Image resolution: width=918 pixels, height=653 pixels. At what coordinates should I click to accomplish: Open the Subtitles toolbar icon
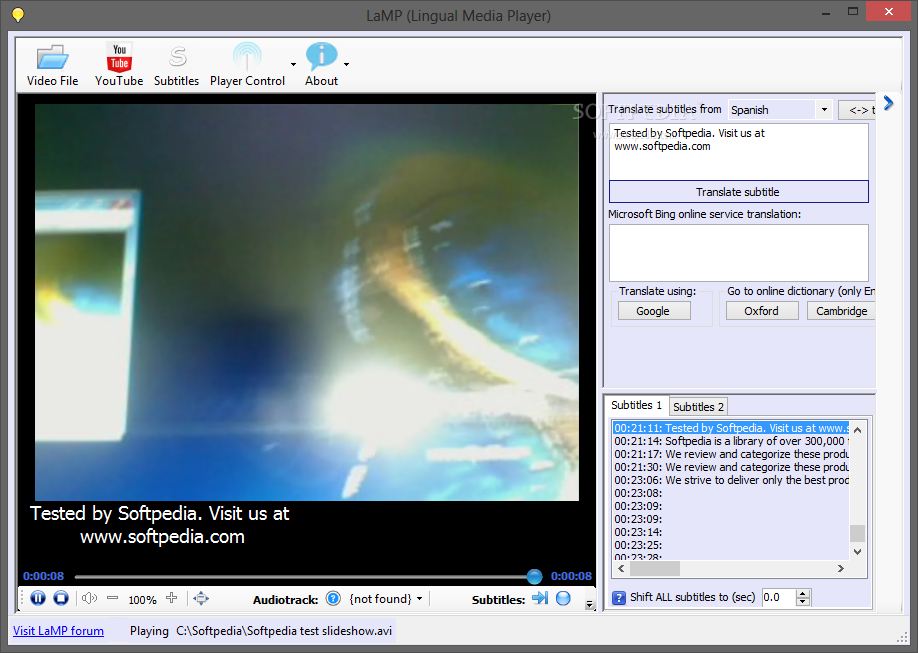(177, 57)
